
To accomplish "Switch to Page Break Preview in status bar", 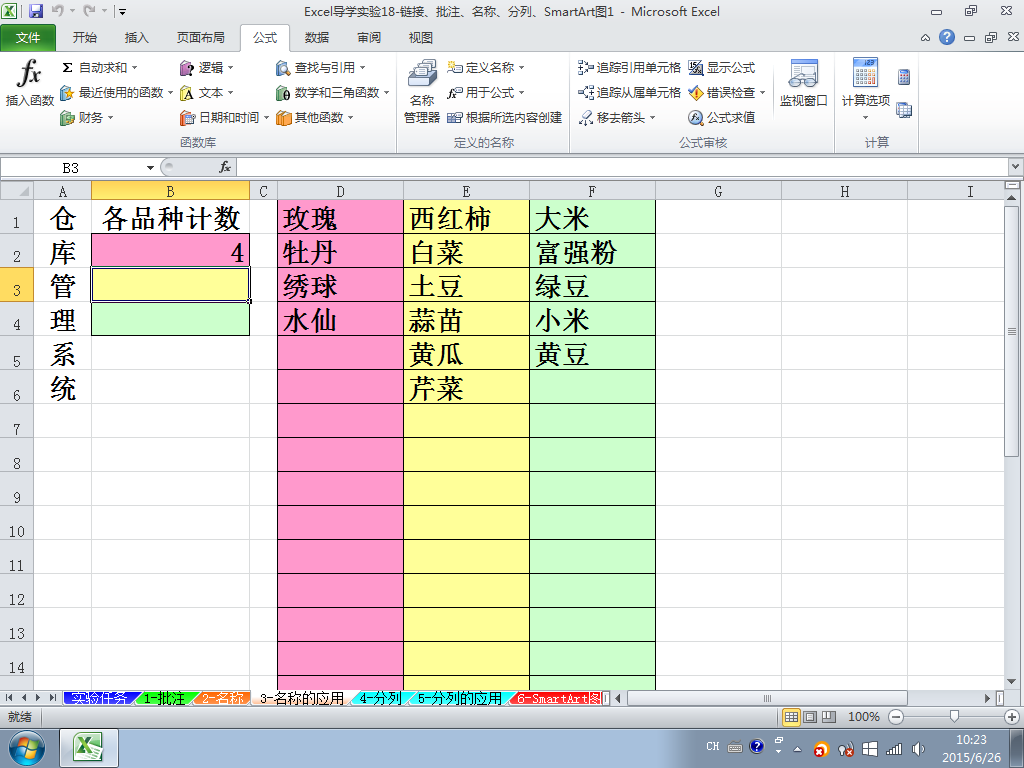I will tap(829, 717).
